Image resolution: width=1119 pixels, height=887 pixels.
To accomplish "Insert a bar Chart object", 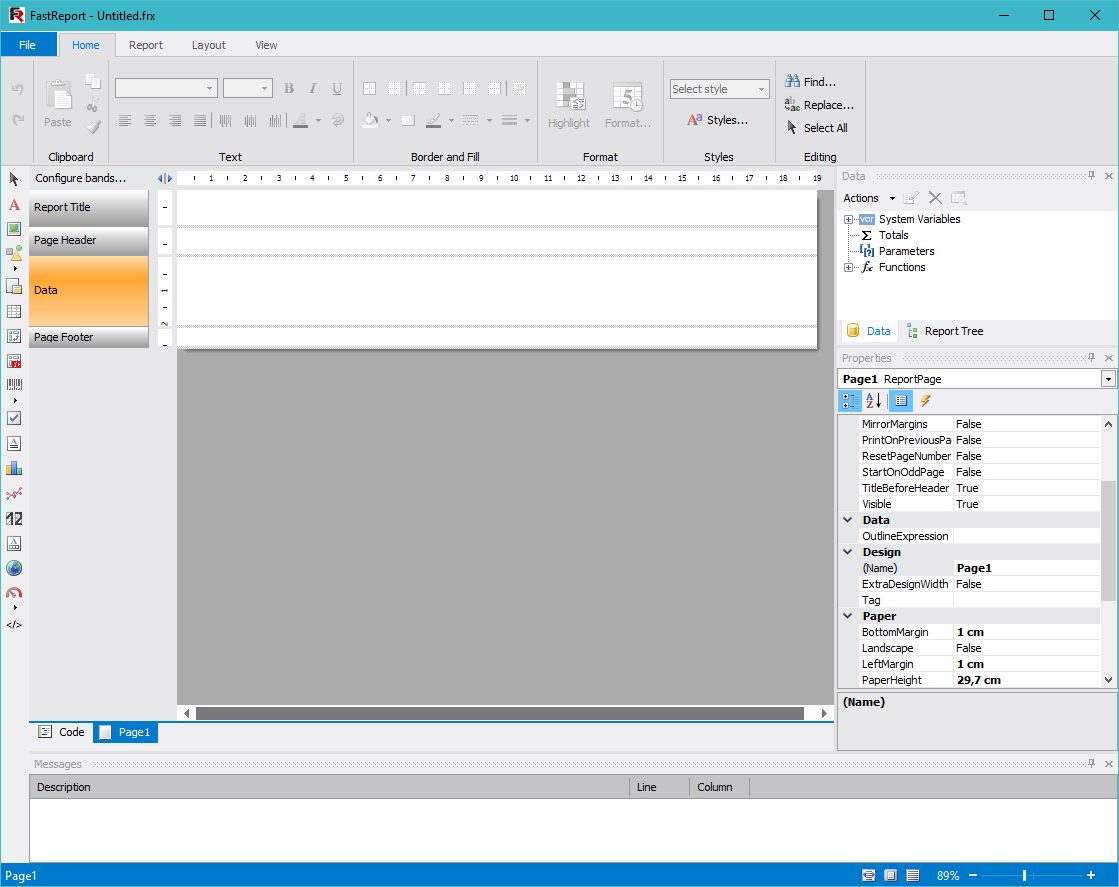I will point(14,468).
